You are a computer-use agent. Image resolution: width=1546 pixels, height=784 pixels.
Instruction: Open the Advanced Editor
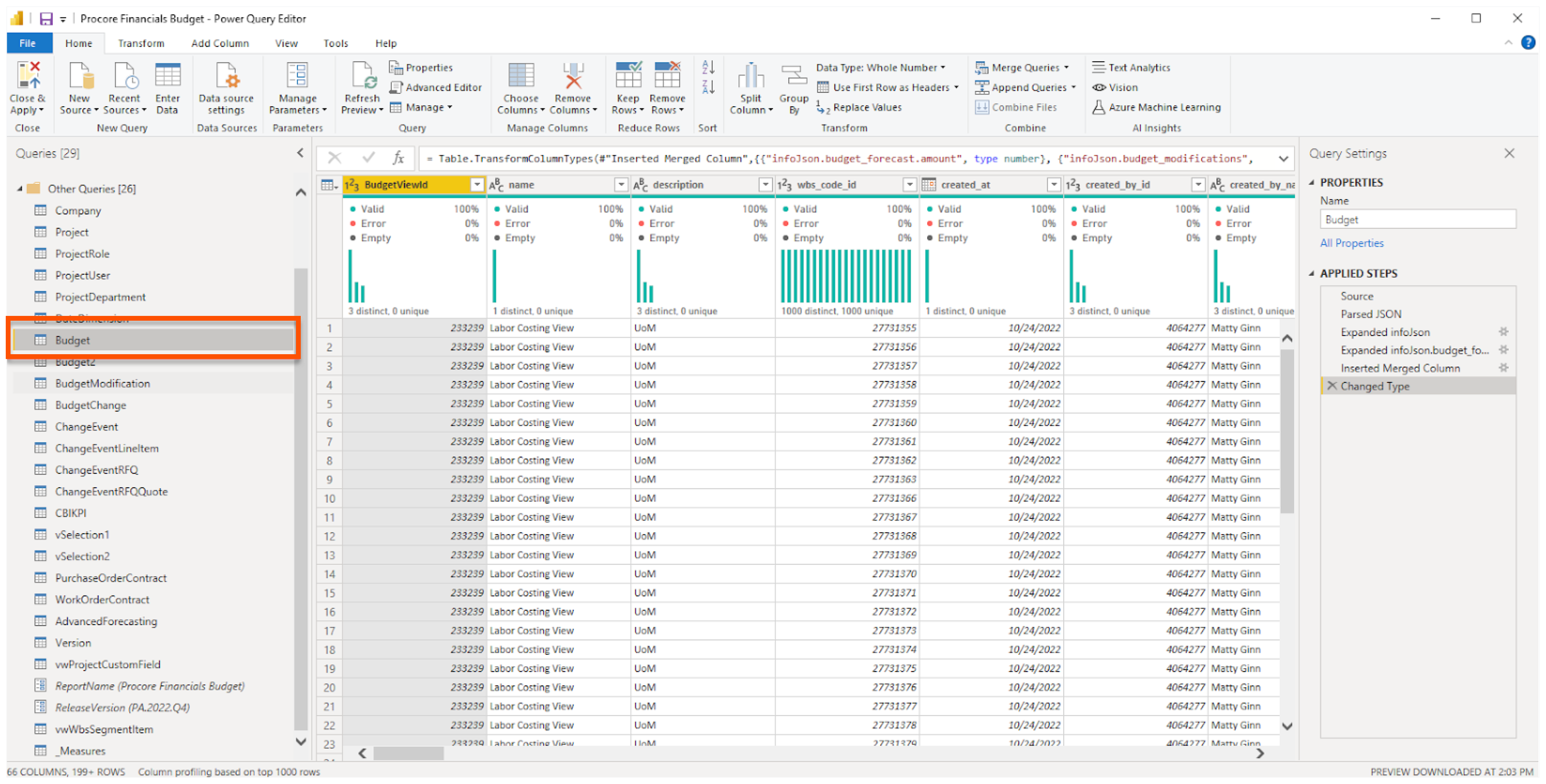[x=436, y=87]
